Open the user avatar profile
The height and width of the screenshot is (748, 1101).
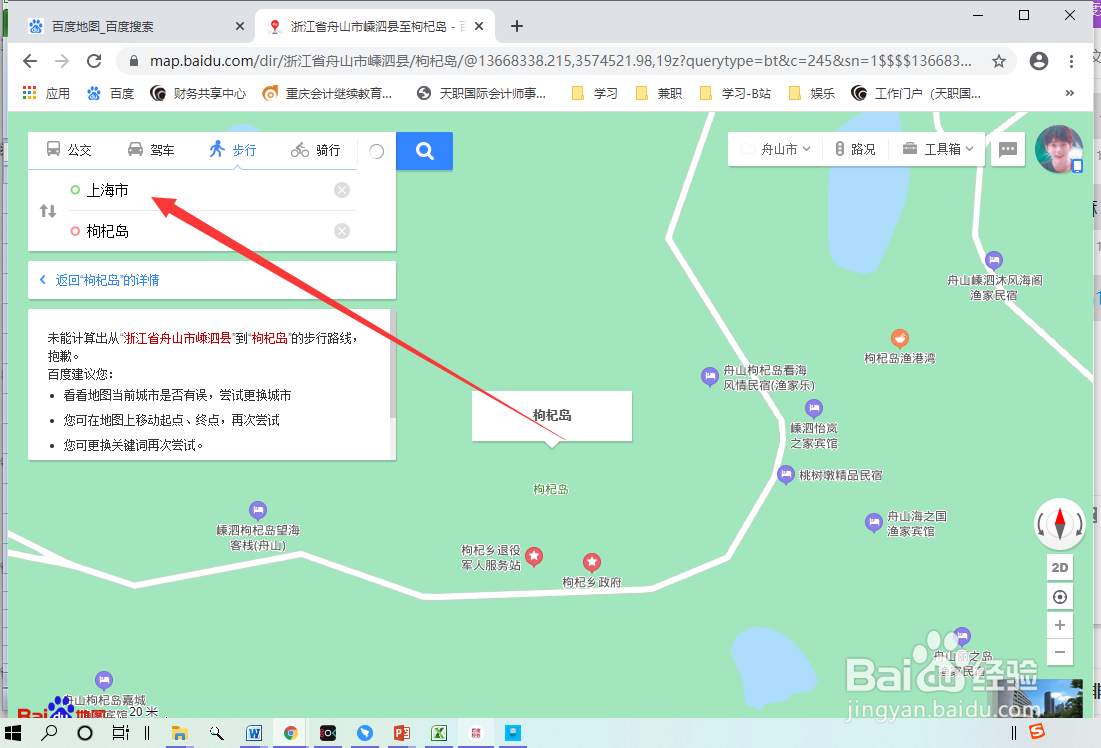click(x=1059, y=149)
